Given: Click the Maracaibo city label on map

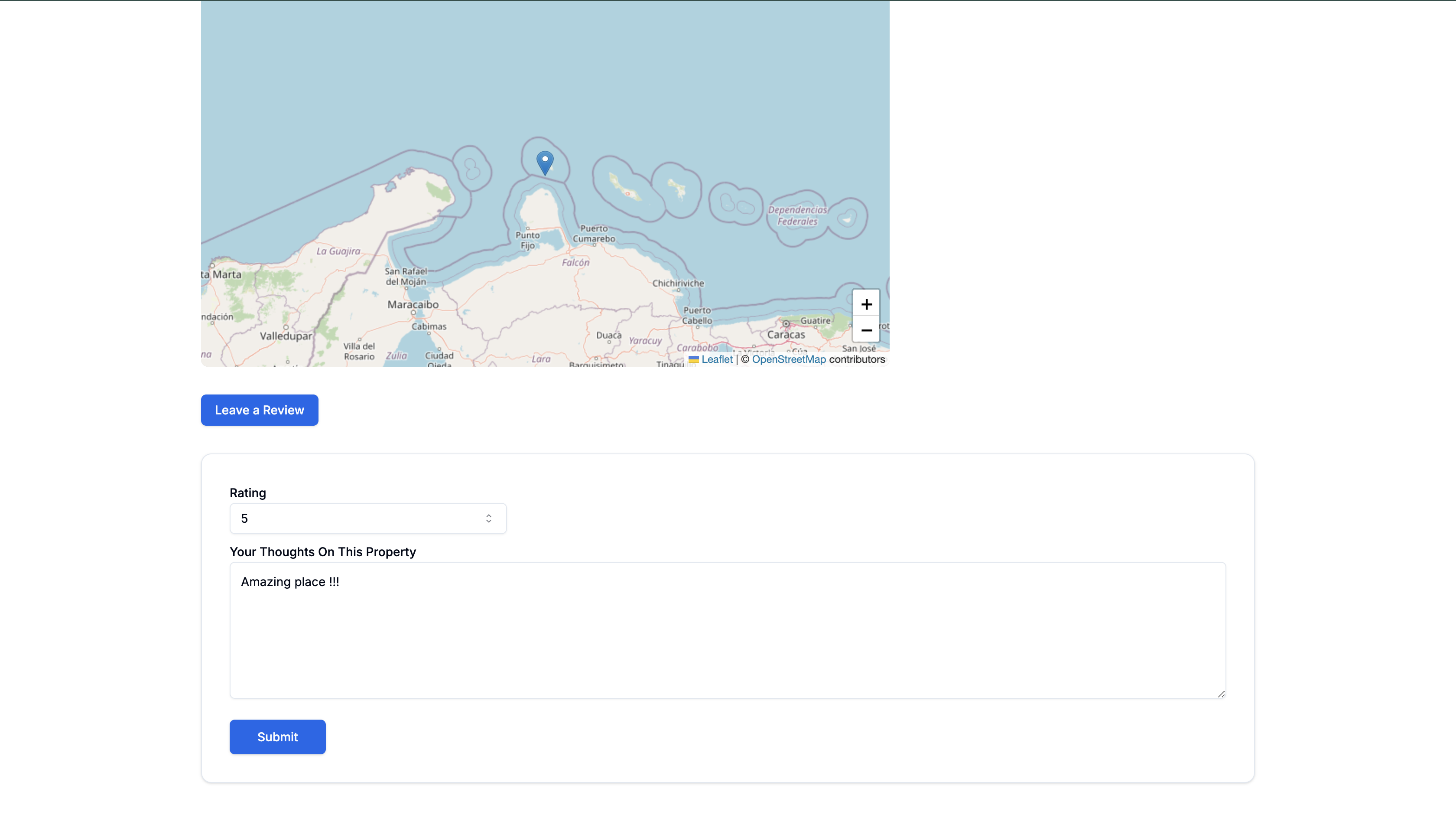Looking at the screenshot, I should click(x=413, y=305).
